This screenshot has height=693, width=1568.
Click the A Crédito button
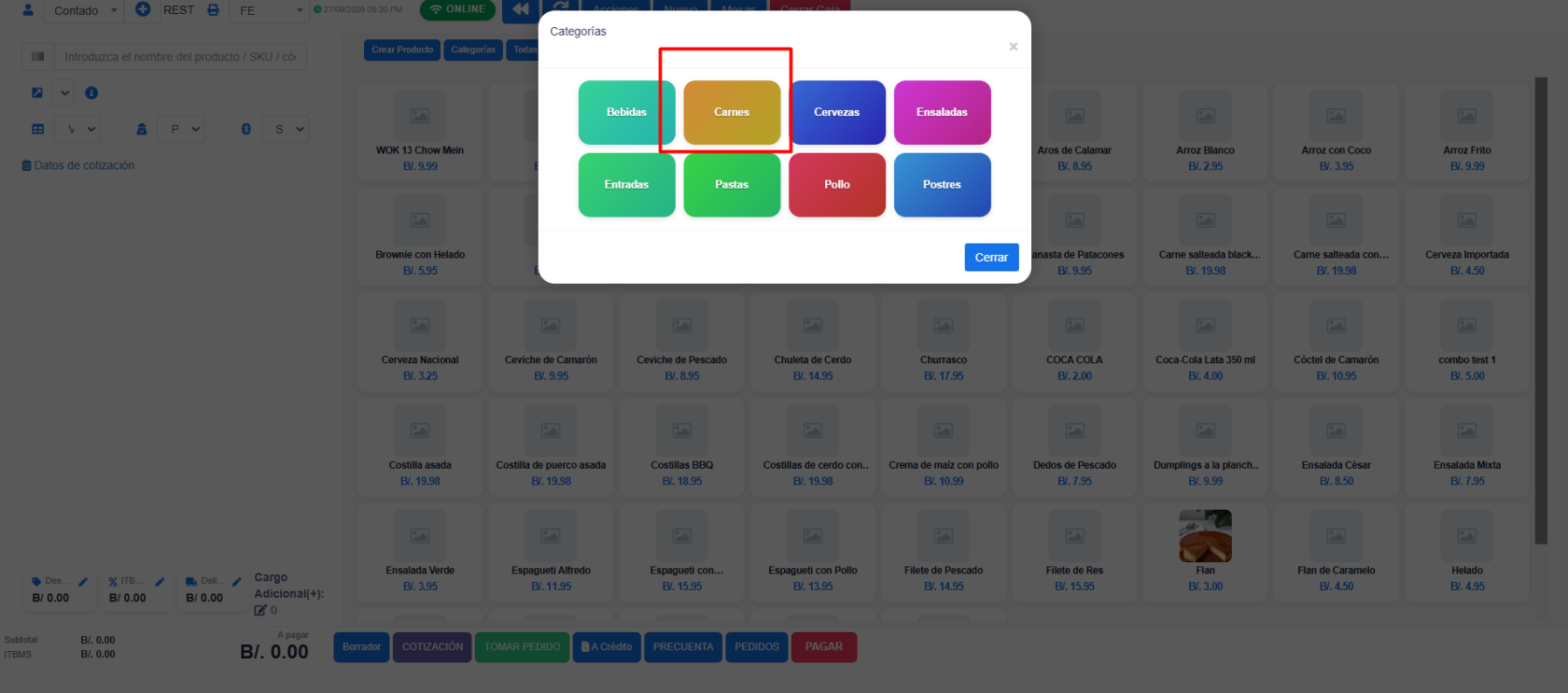(x=607, y=646)
